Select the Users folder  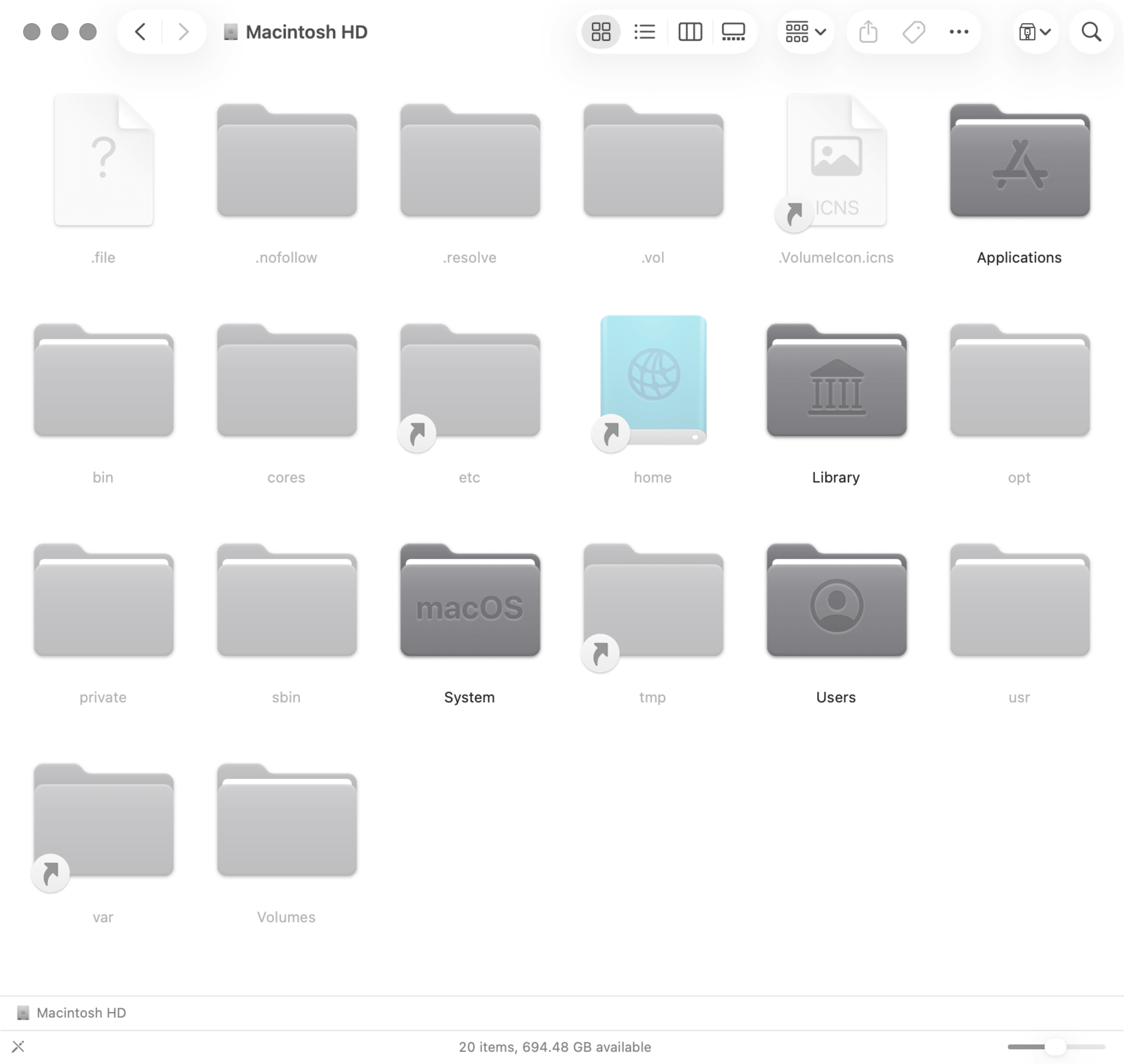(x=836, y=601)
